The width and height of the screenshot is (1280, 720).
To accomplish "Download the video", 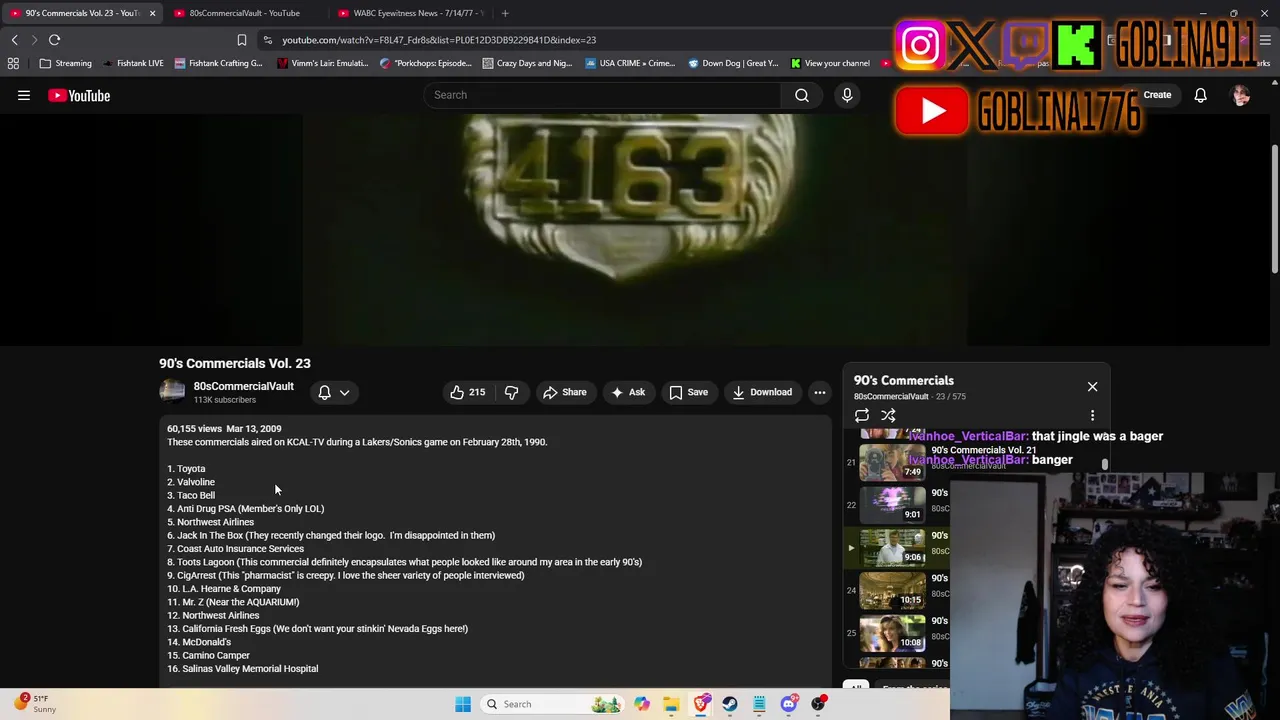I will point(762,392).
